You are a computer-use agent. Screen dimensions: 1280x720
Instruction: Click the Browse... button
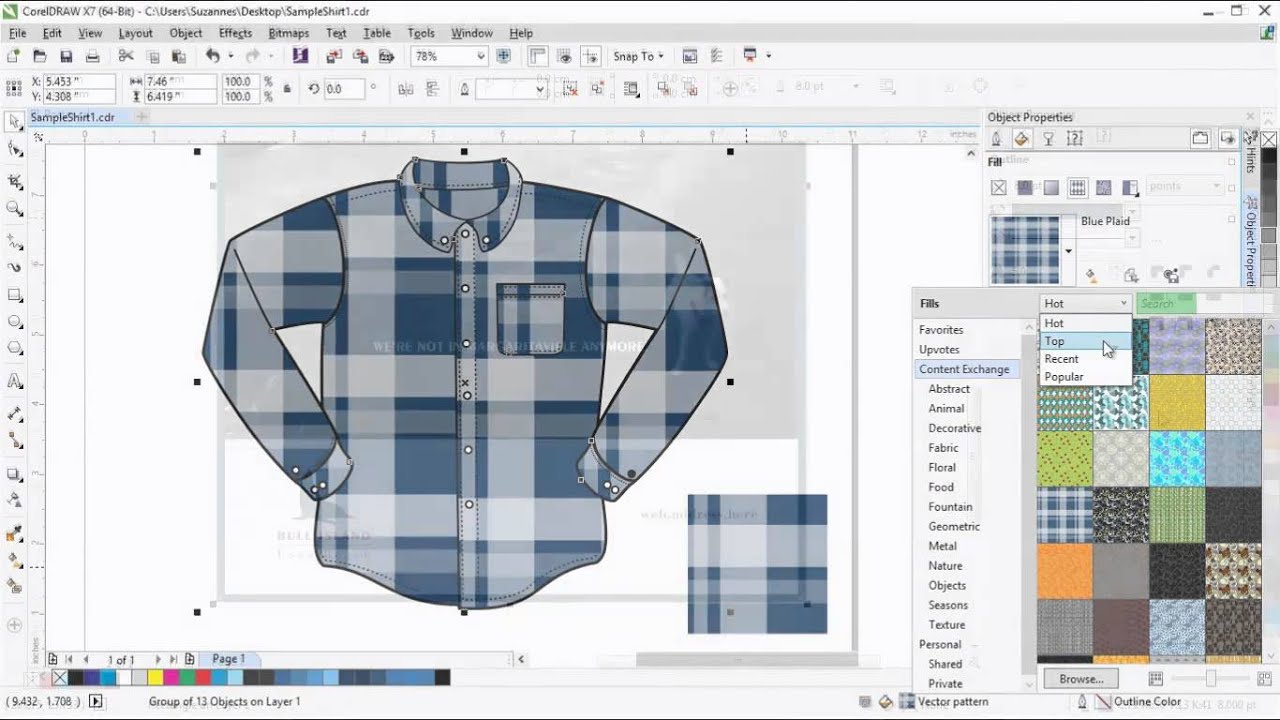click(x=1081, y=679)
